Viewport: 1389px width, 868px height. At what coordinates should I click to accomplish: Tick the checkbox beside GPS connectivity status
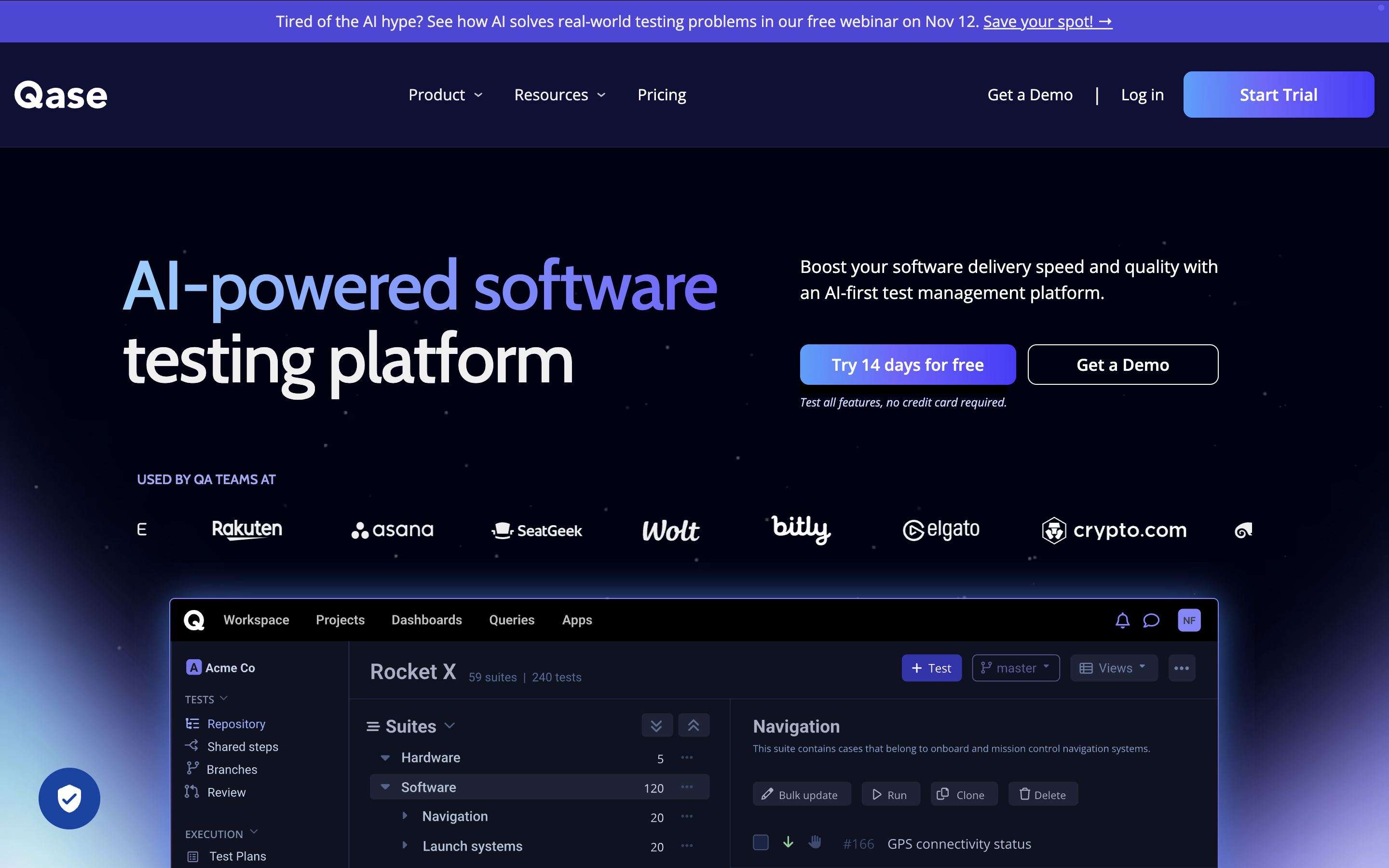(x=761, y=842)
